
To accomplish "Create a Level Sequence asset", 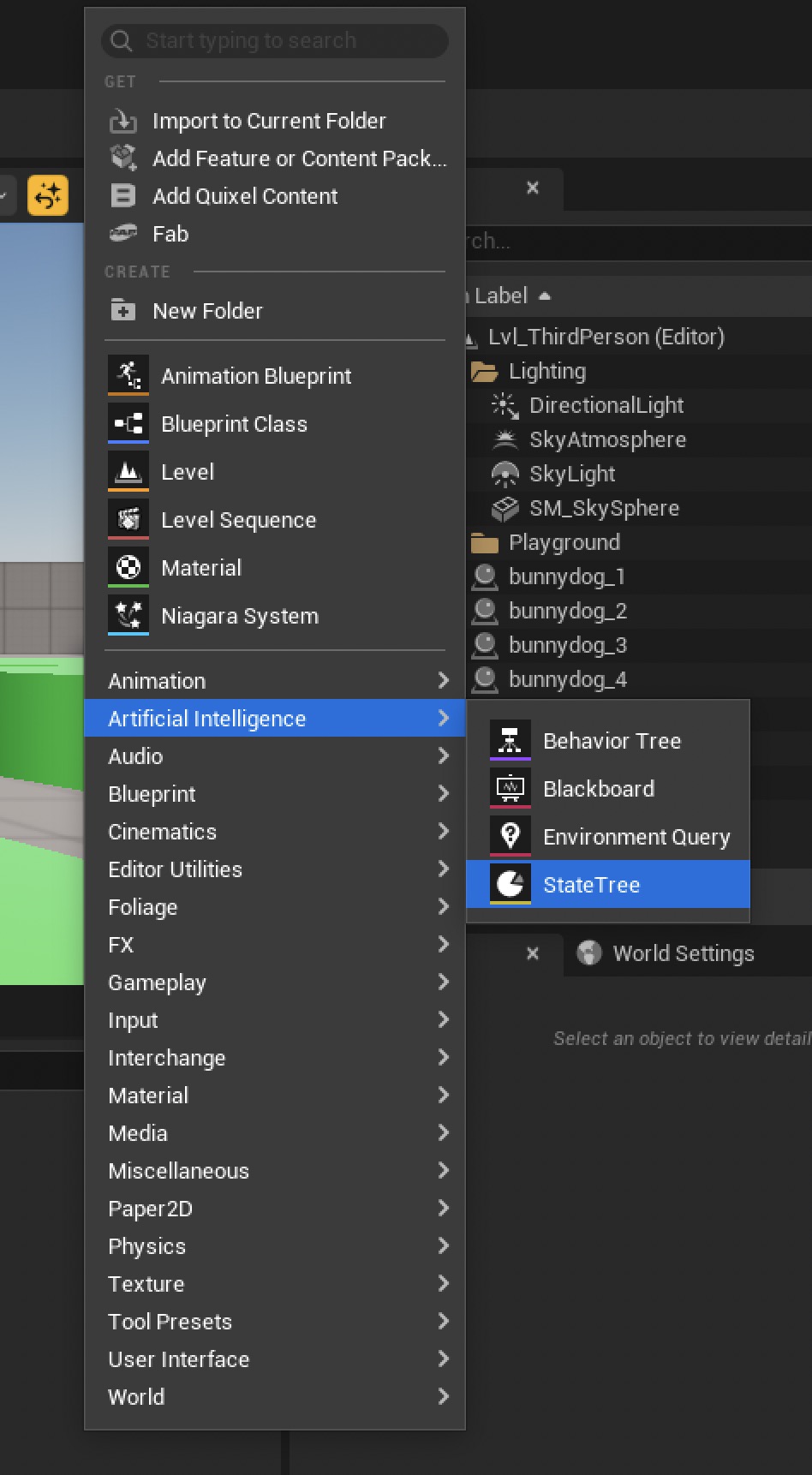I will (238, 520).
